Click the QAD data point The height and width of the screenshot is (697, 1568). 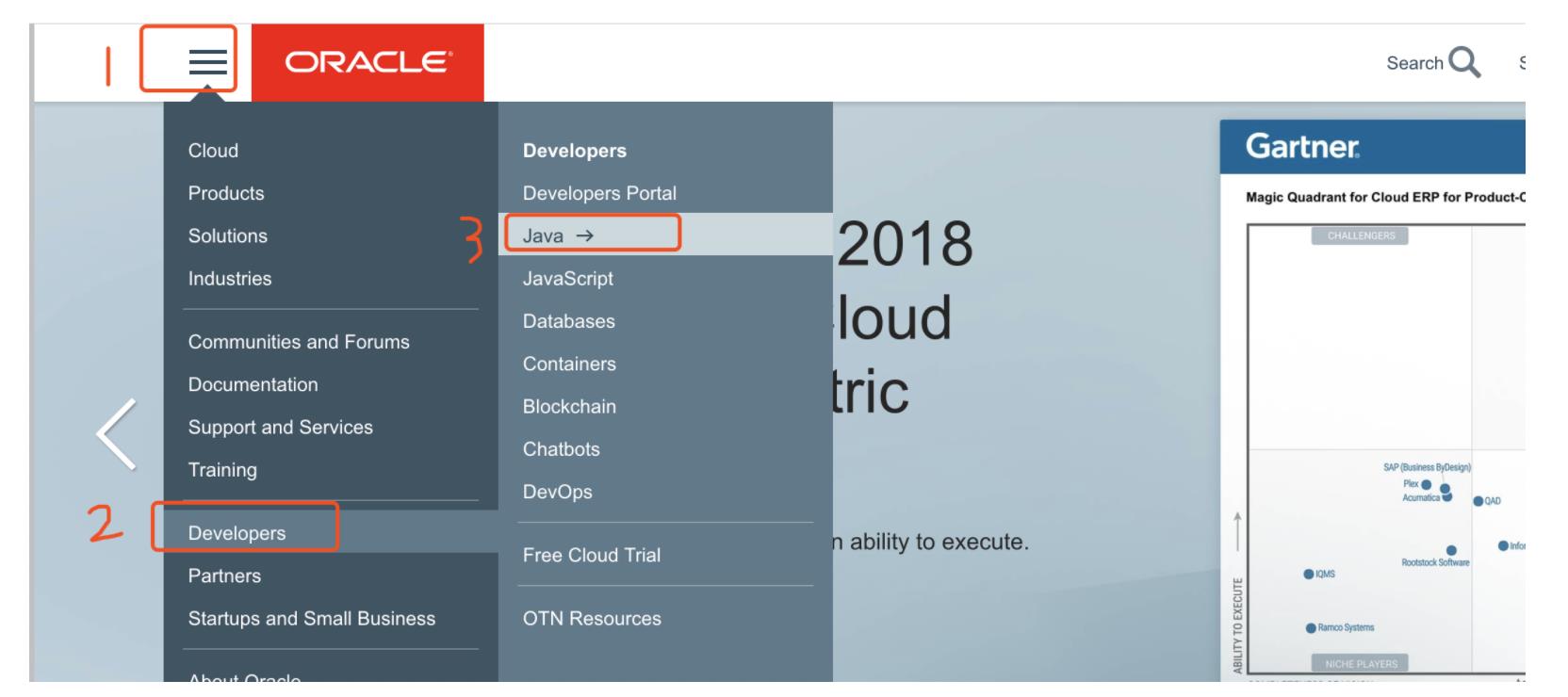pos(1478,501)
